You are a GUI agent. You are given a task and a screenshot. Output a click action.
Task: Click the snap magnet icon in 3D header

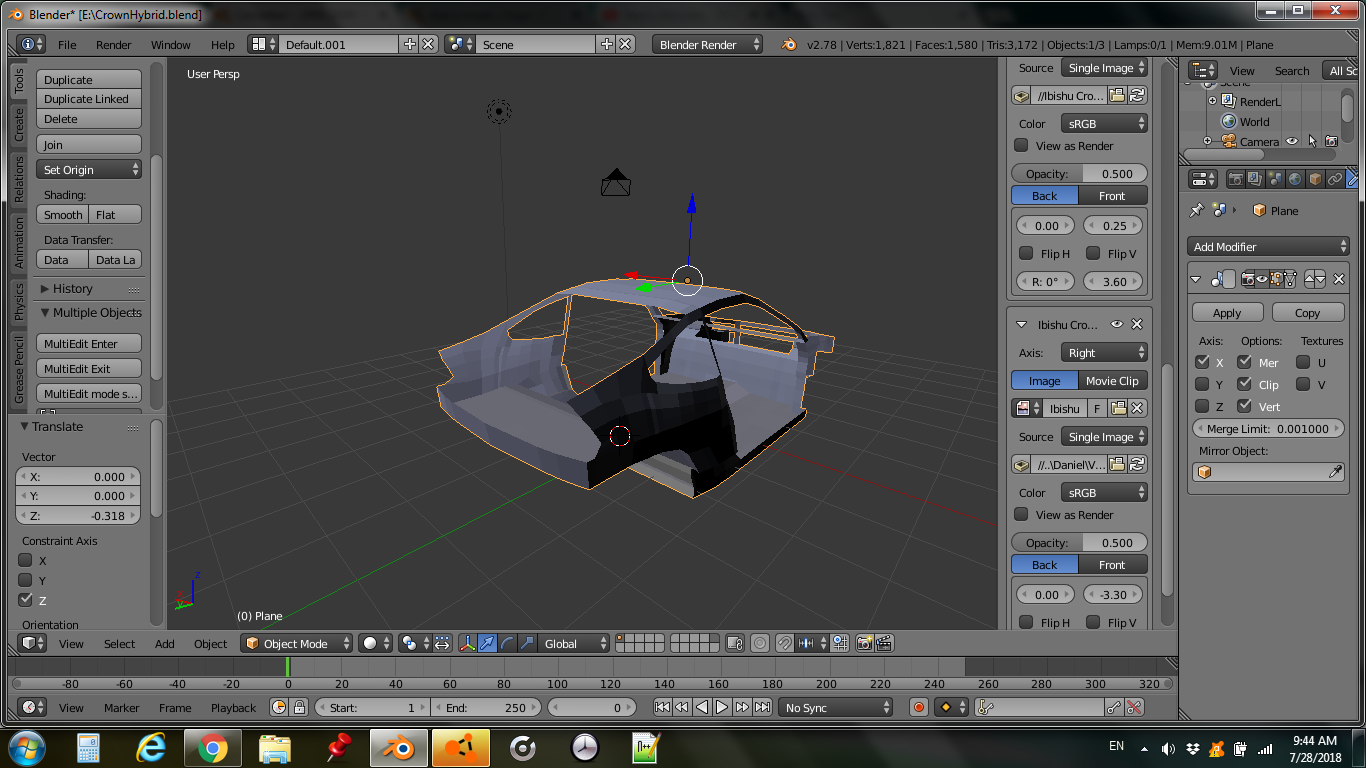coord(785,643)
